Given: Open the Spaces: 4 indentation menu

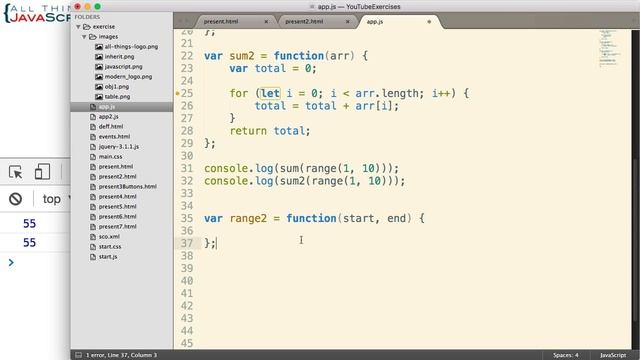Looking at the screenshot, I should pyautogui.click(x=566, y=355).
